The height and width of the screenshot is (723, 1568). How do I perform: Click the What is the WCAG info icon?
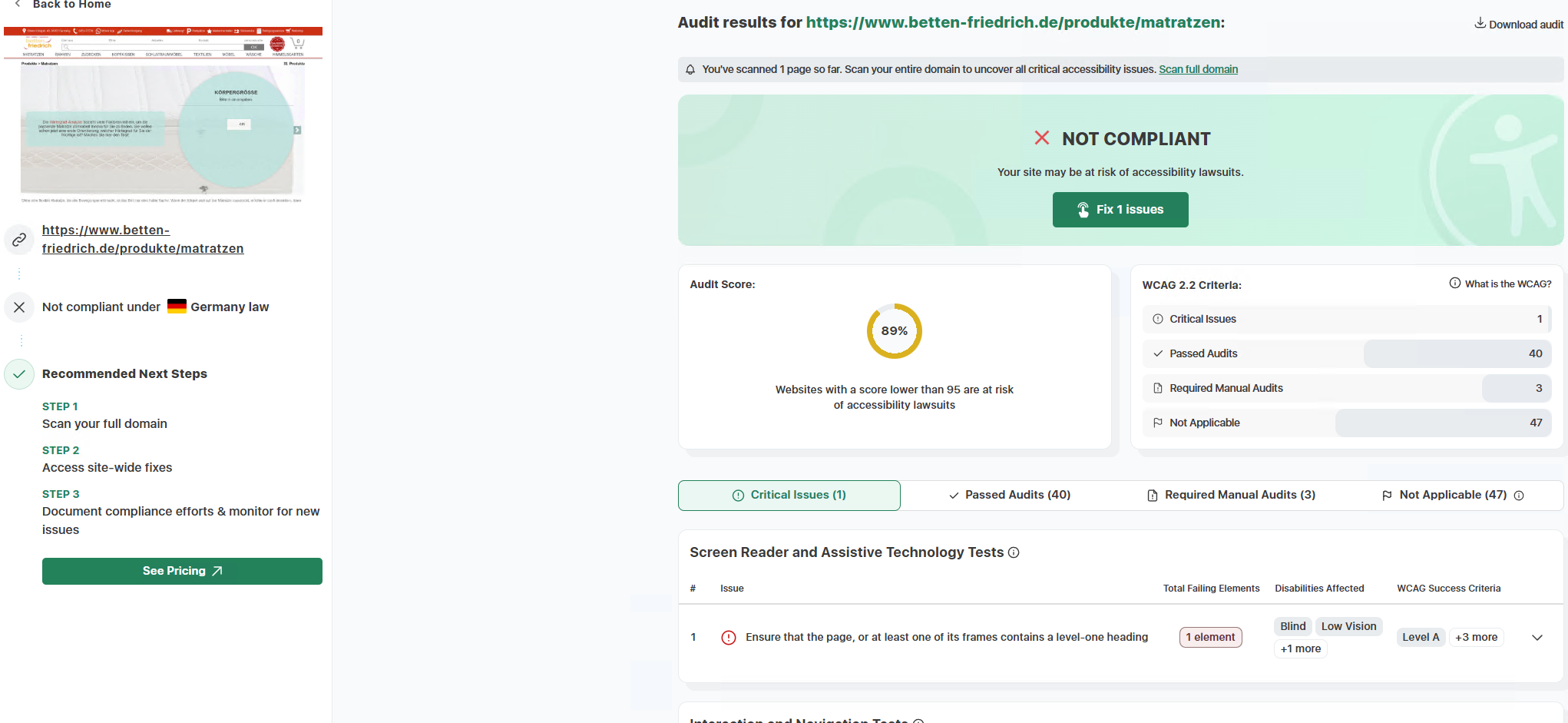pyautogui.click(x=1454, y=283)
